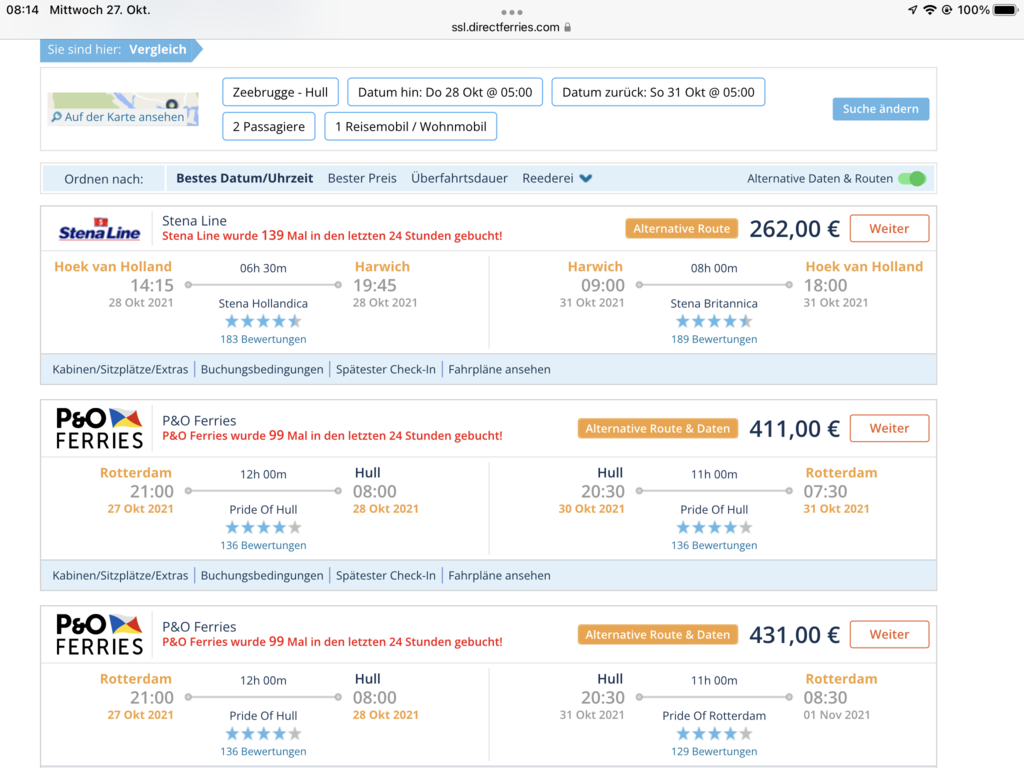Click the Vergleich breadcrumb
The width and height of the screenshot is (1024, 768).
[157, 50]
